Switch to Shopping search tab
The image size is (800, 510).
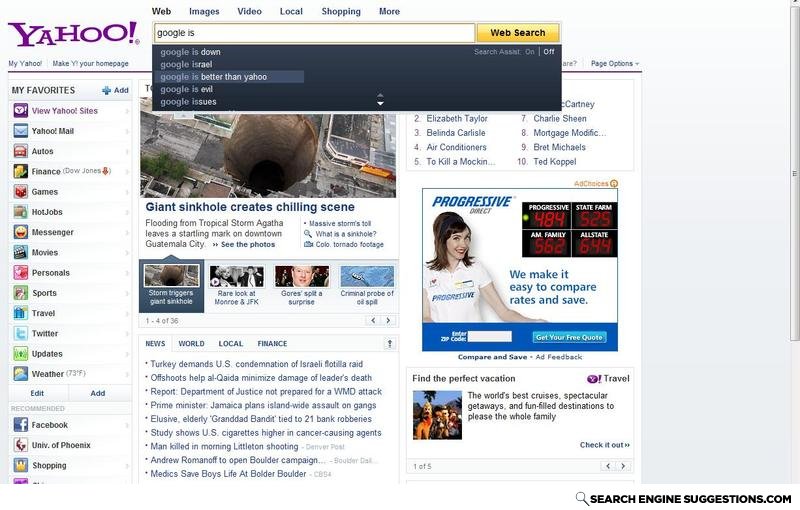click(341, 11)
